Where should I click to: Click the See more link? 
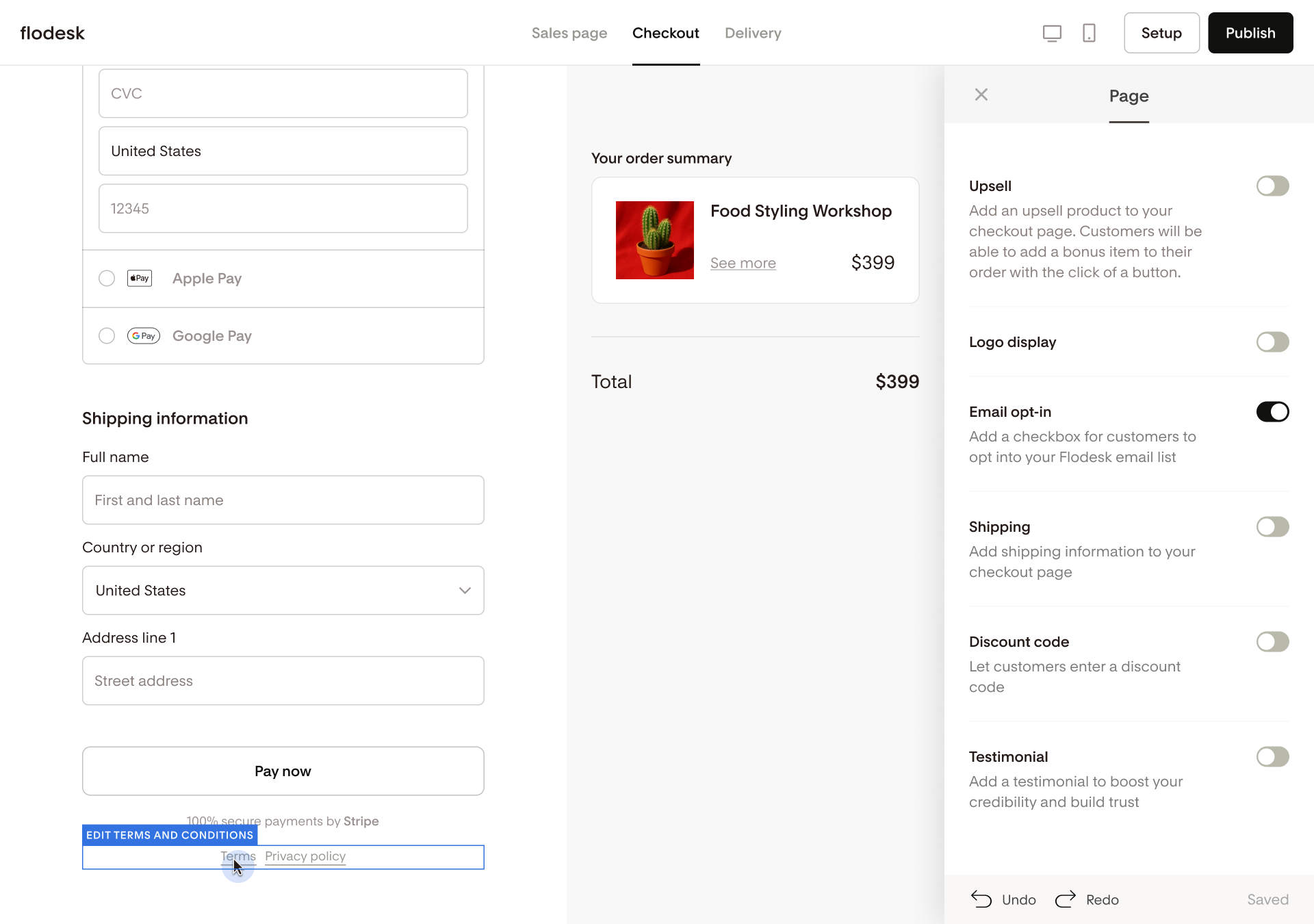[743, 263]
